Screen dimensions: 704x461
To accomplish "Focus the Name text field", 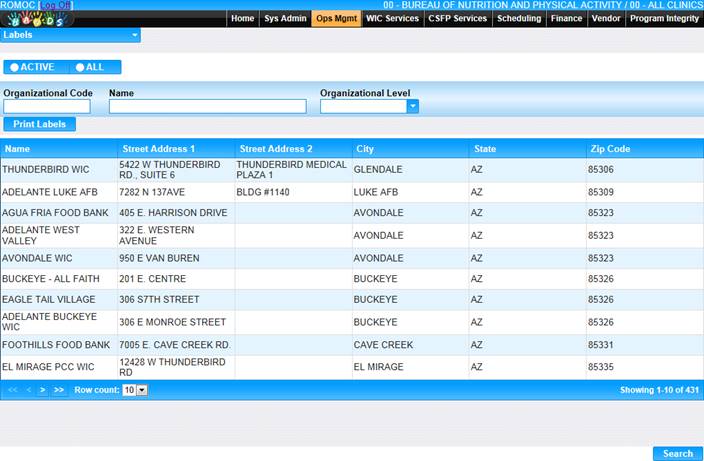I will click(x=208, y=106).
